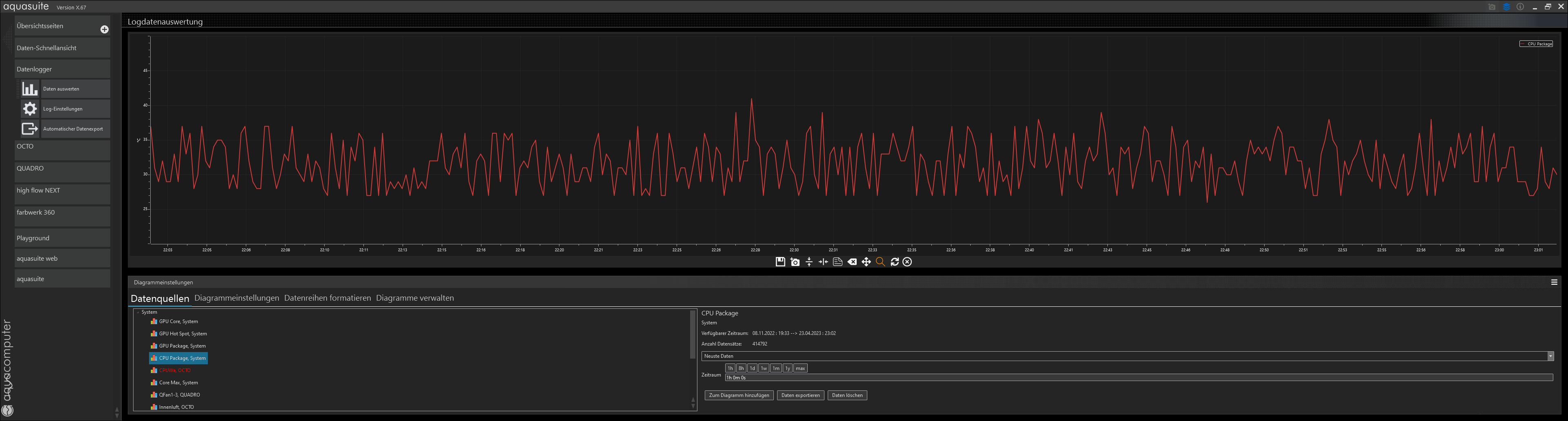Click the vertical axis fit icon
The width and height of the screenshot is (1568, 421).
(809, 261)
